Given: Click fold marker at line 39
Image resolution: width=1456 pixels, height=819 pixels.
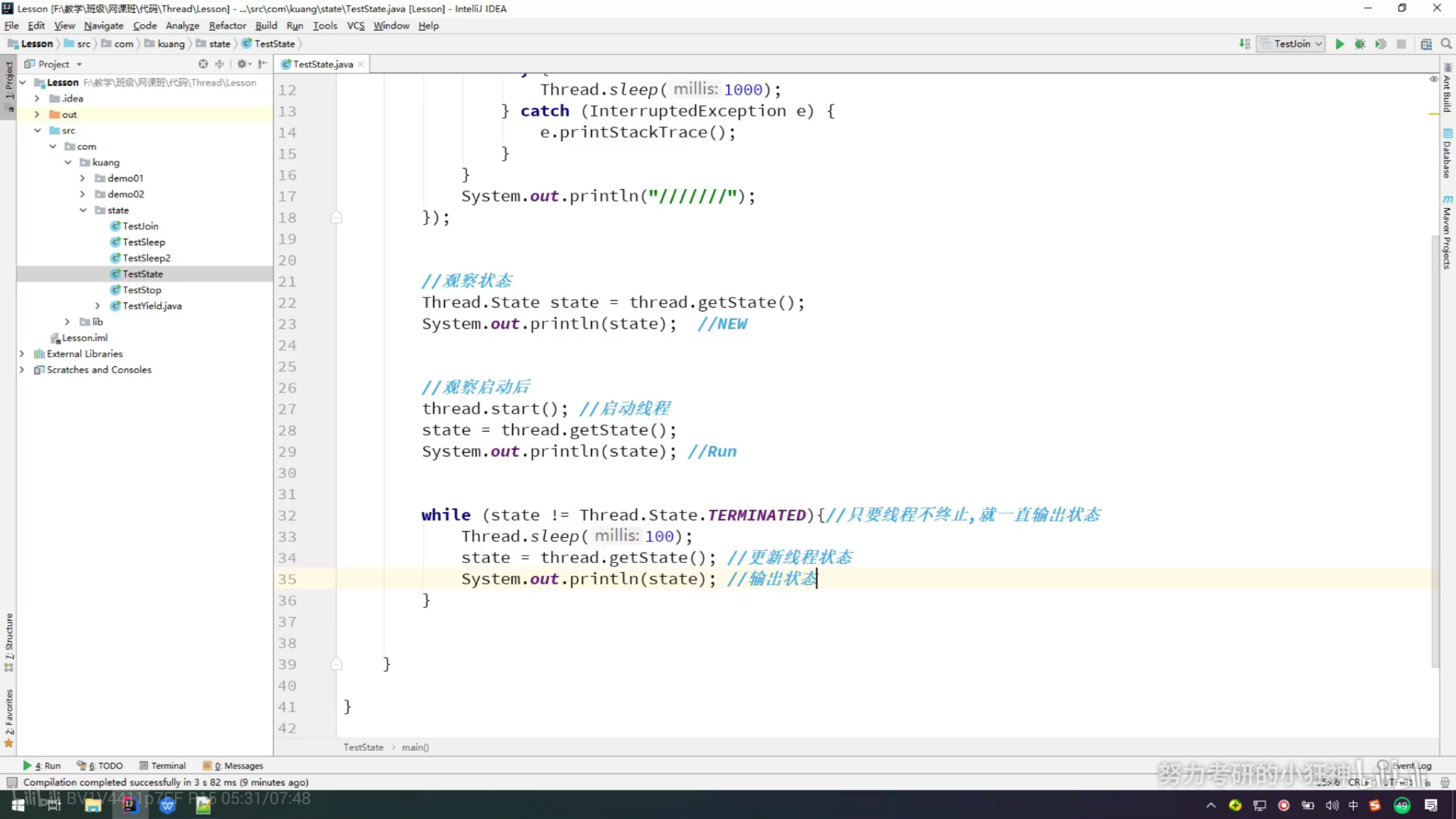Looking at the screenshot, I should tap(337, 664).
